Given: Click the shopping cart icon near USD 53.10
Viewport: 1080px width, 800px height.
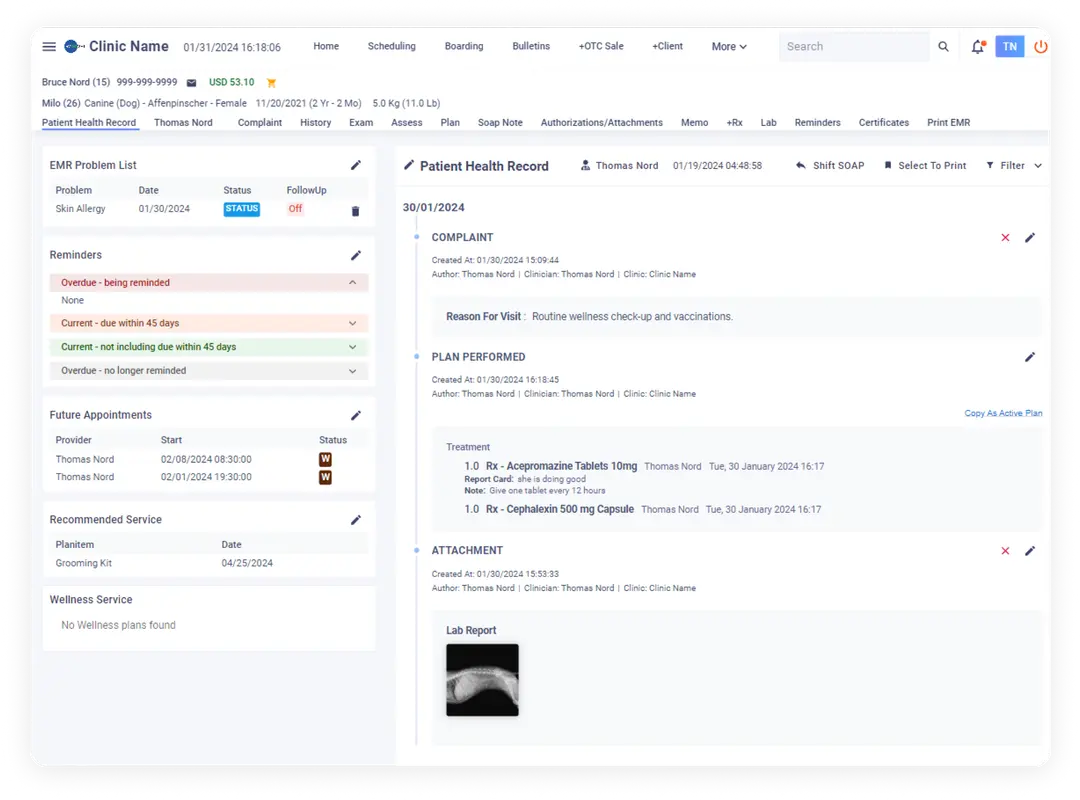Looking at the screenshot, I should pos(270,82).
